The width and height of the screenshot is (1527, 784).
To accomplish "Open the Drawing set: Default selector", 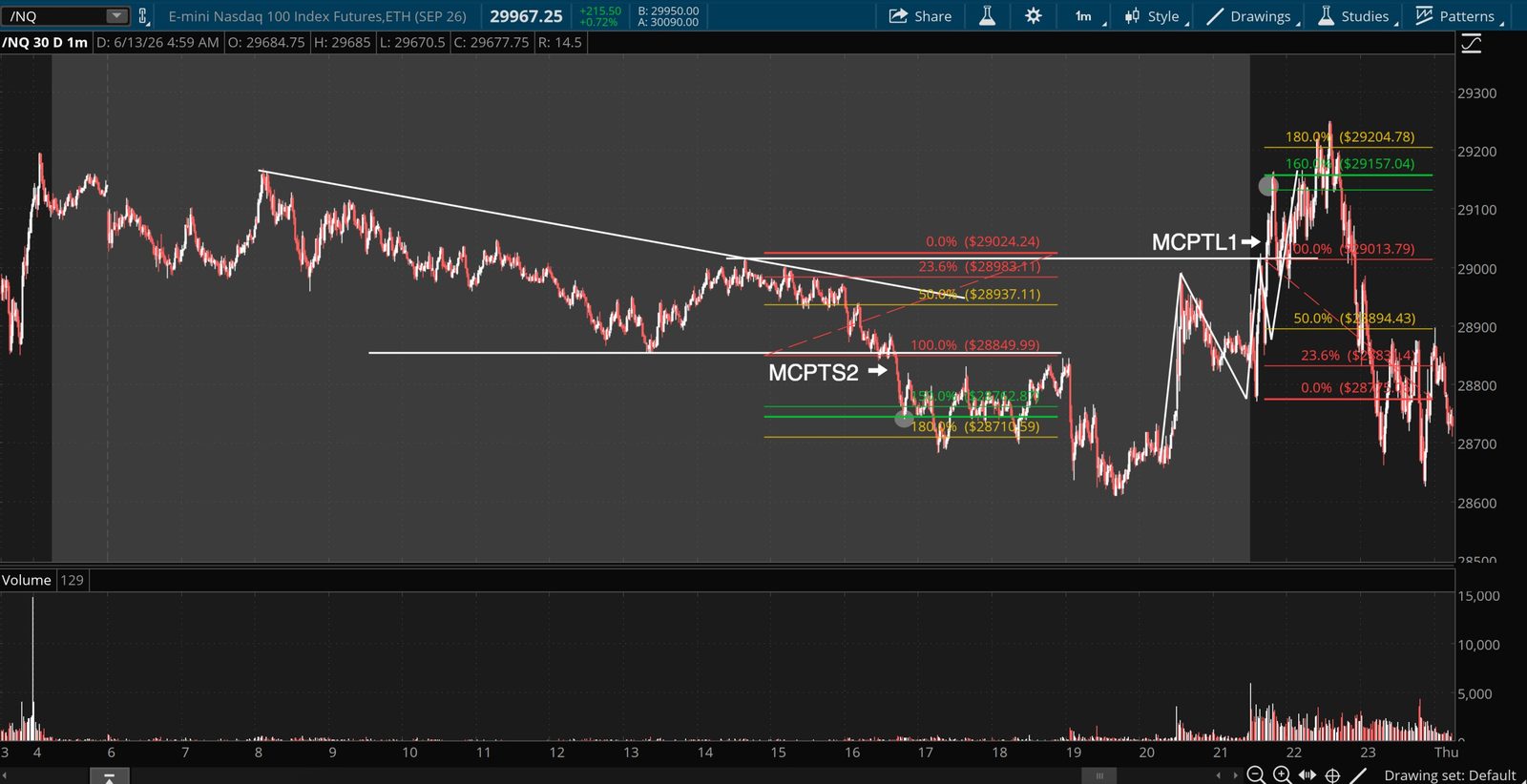I will pos(1450,775).
